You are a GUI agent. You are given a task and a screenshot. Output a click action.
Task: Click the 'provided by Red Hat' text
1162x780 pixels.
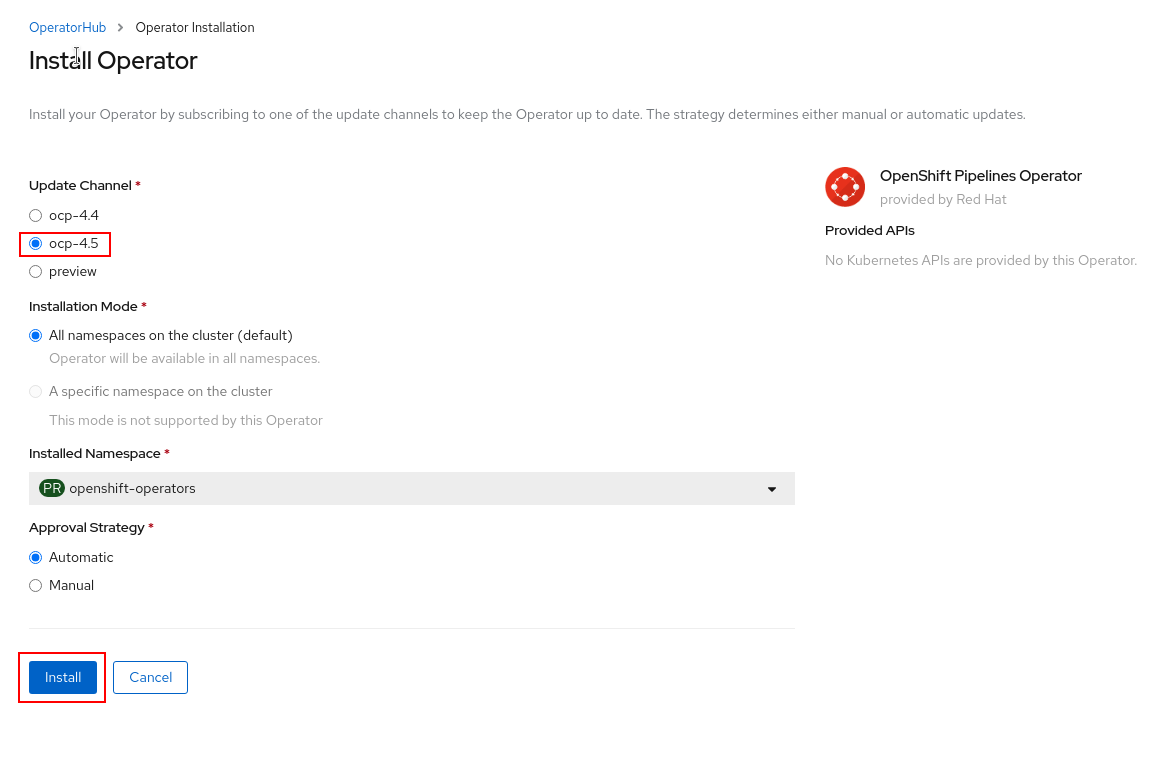[942, 199]
